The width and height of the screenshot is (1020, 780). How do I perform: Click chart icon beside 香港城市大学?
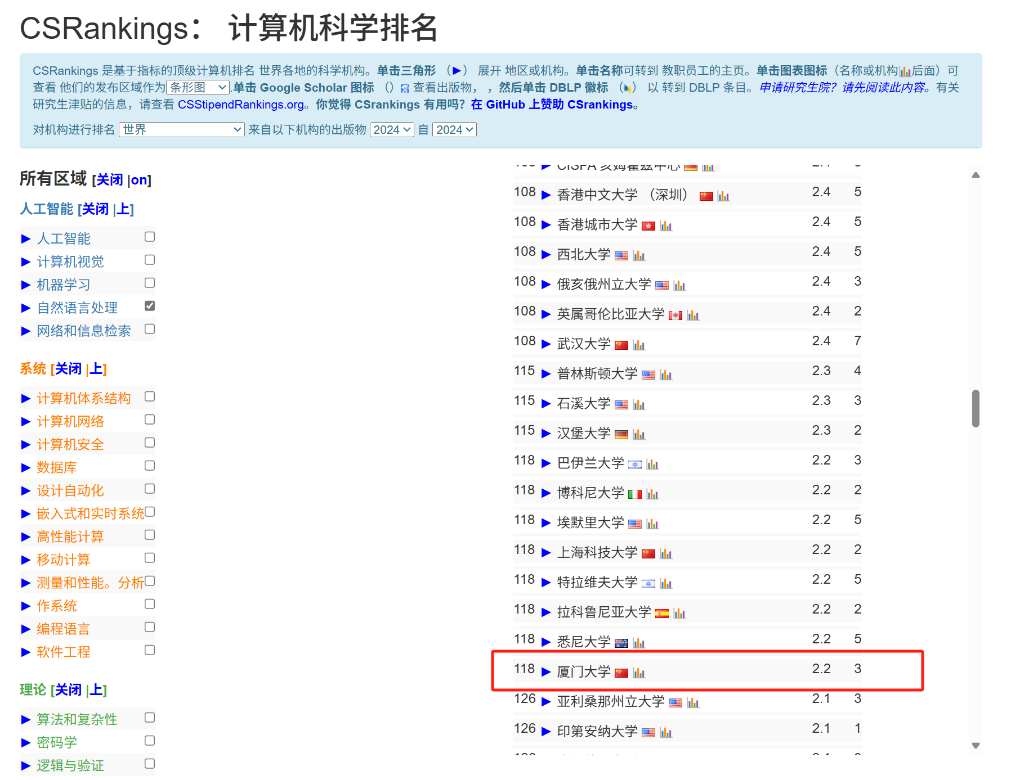coord(666,226)
